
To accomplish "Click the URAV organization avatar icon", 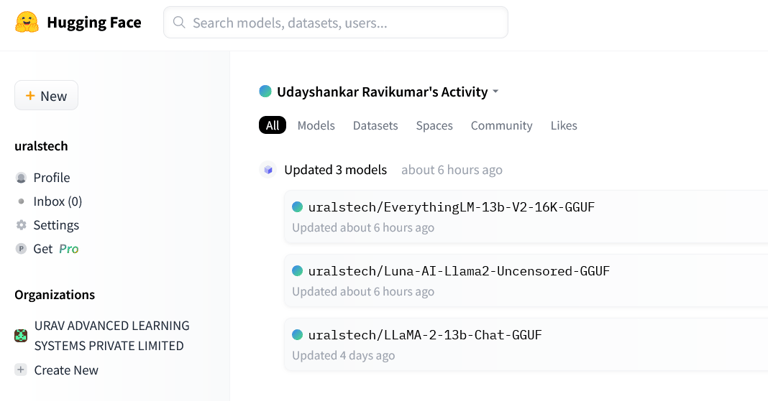I will click(21, 336).
